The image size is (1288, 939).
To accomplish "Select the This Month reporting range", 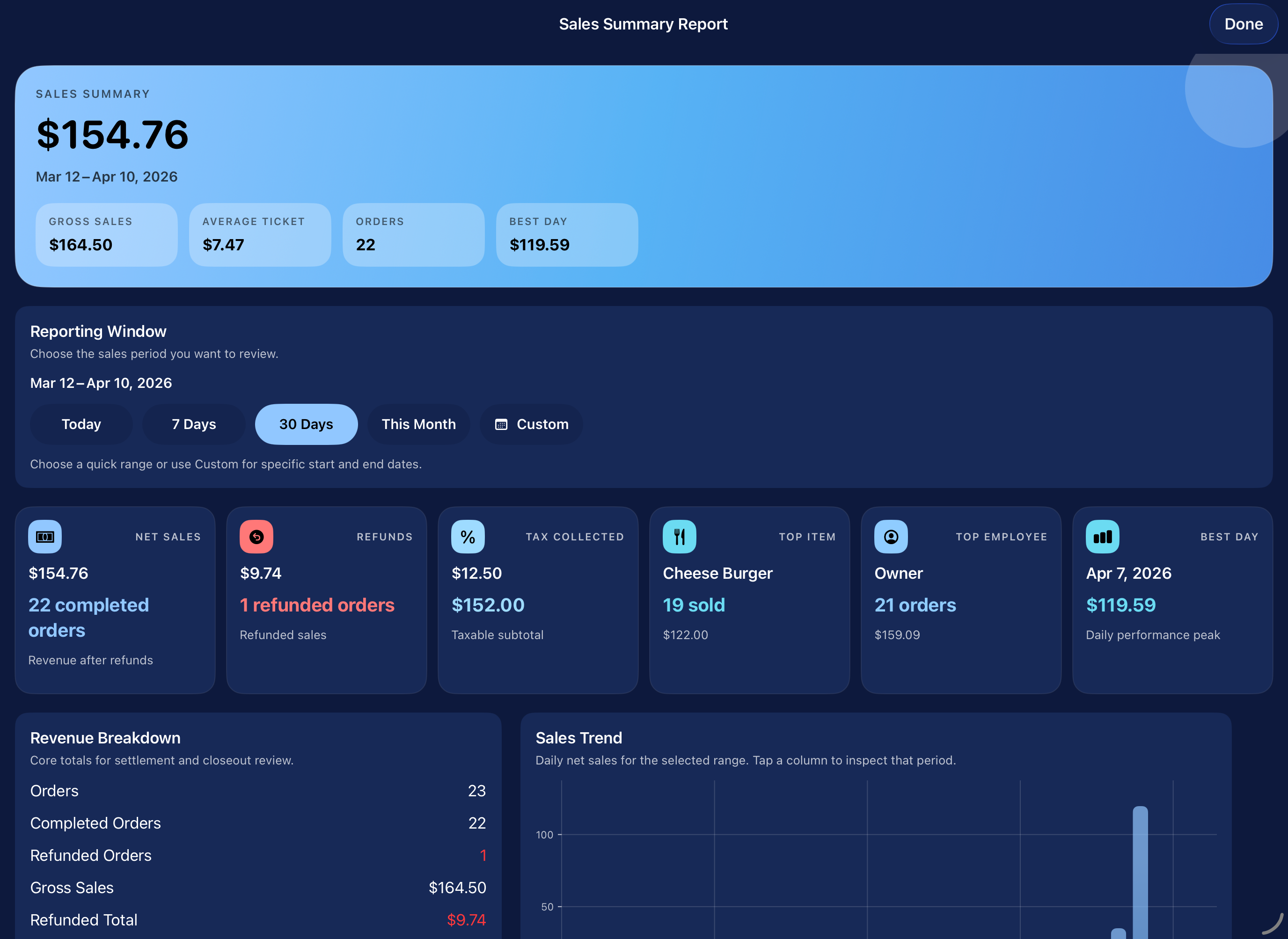I will click(418, 424).
